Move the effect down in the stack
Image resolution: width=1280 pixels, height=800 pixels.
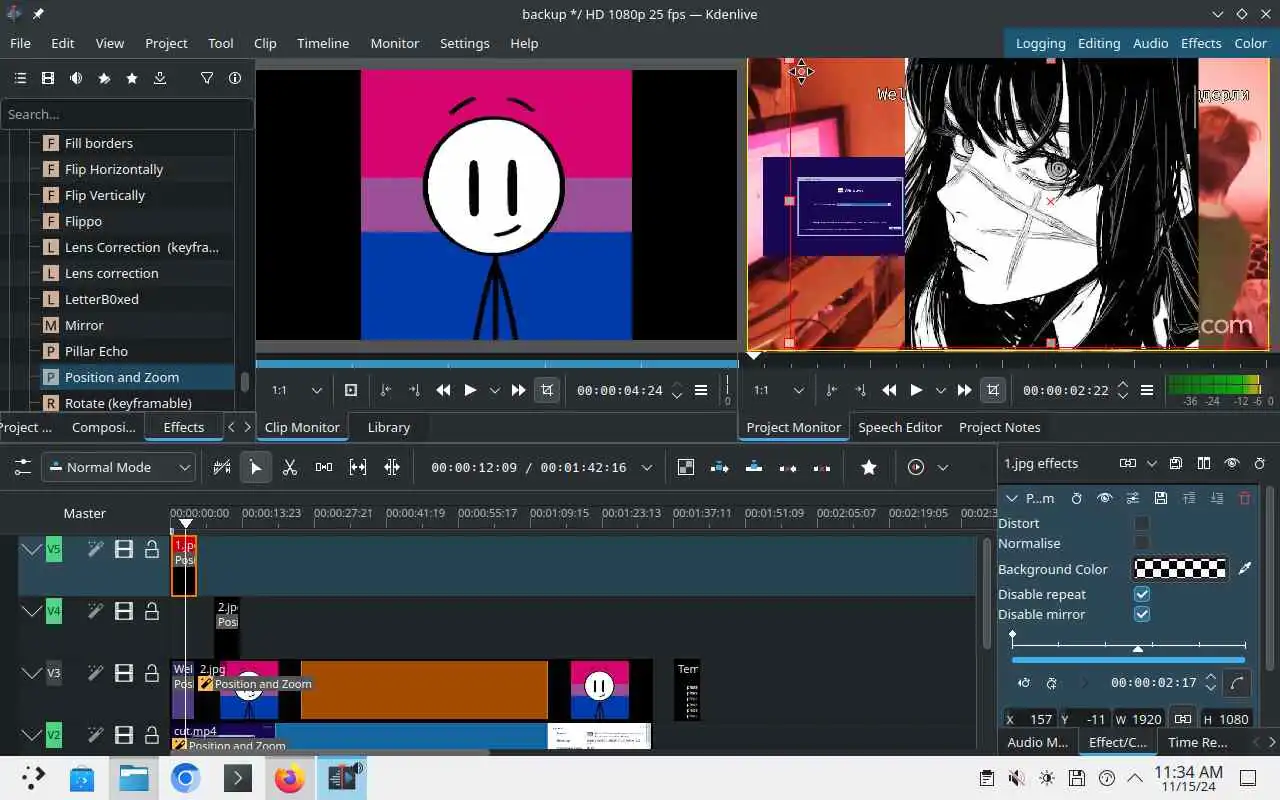1217,498
